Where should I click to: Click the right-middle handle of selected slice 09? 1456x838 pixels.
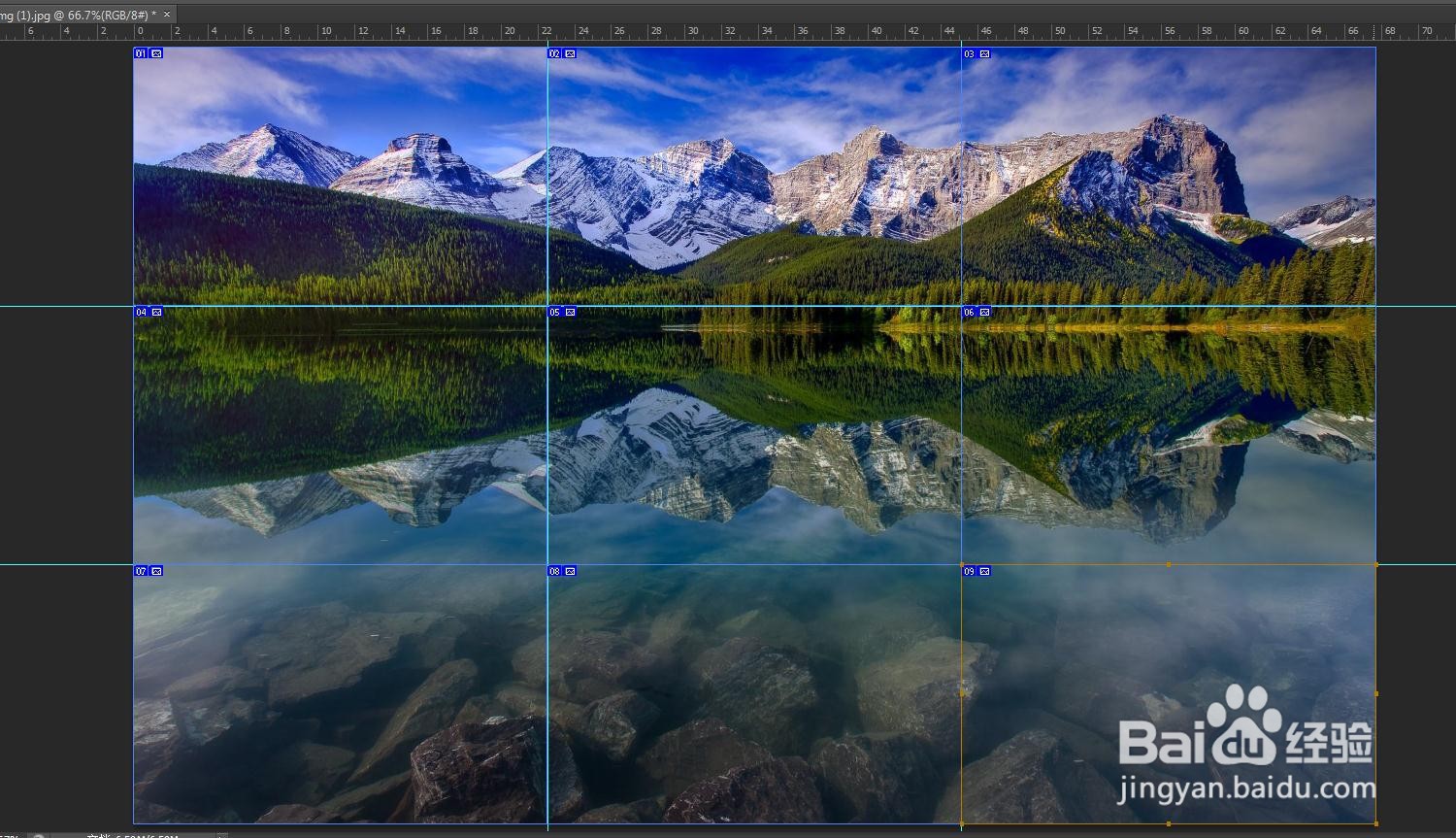[1376, 693]
